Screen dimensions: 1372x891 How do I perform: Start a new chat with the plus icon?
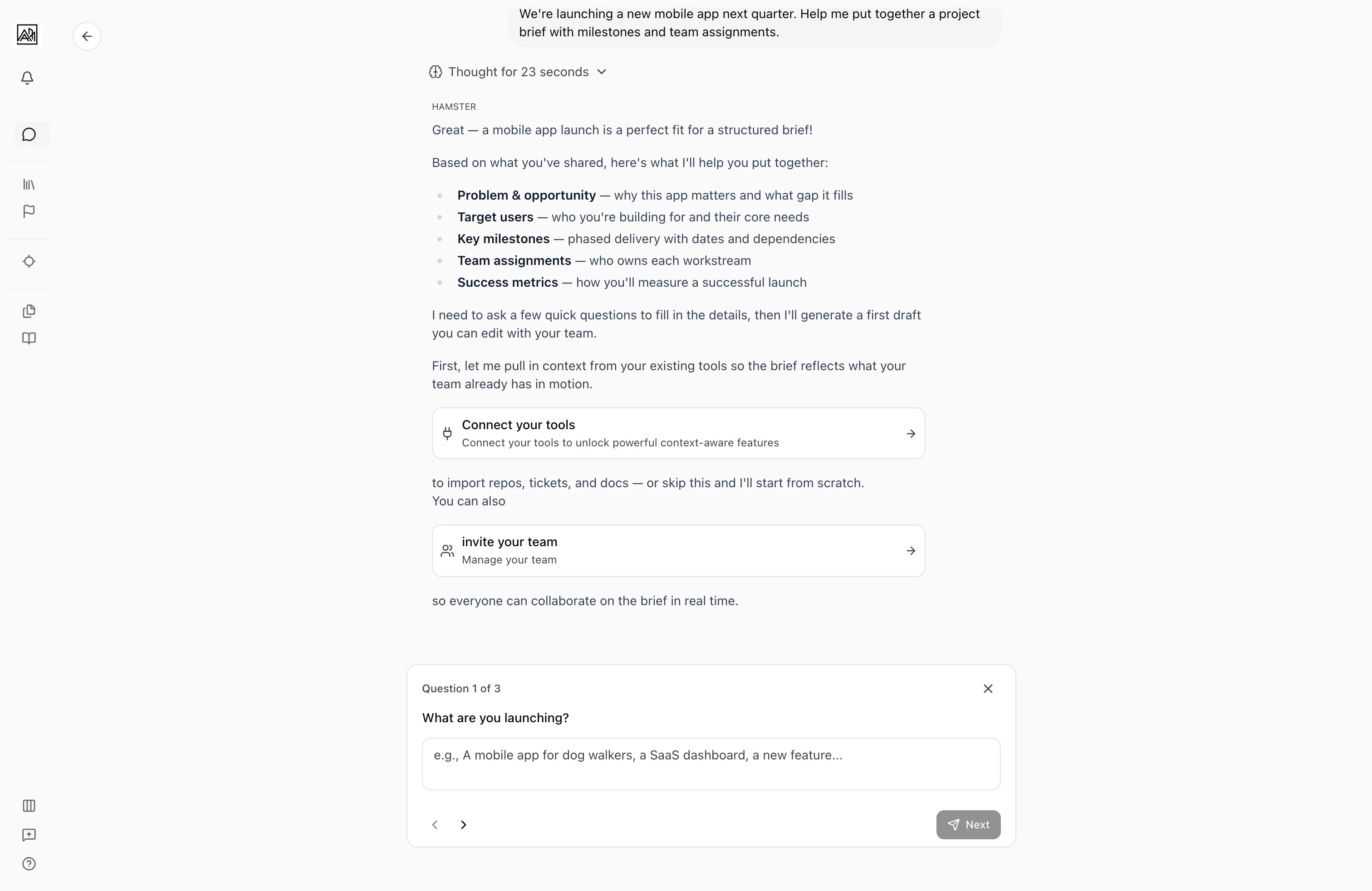coord(28,835)
